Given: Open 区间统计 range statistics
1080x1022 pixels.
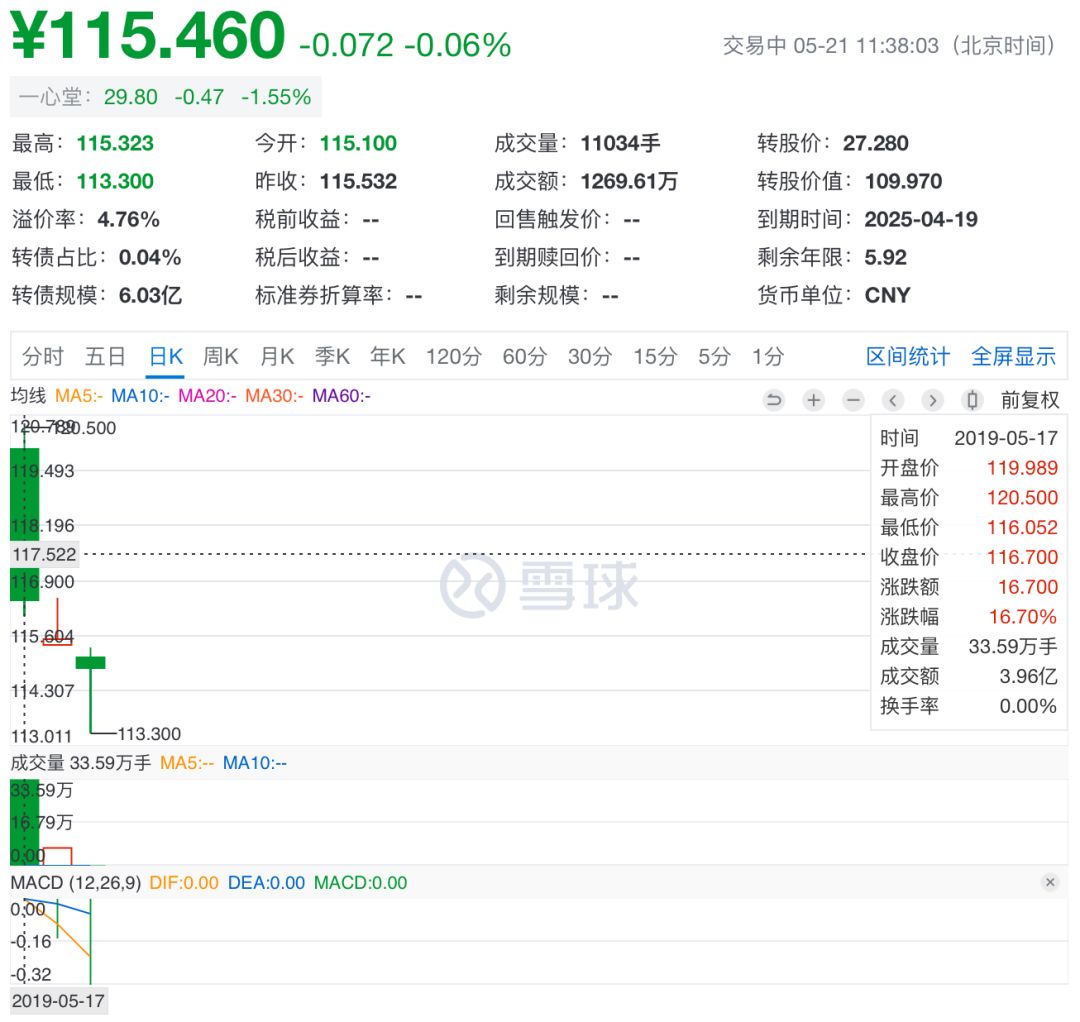Looking at the screenshot, I should coord(908,357).
